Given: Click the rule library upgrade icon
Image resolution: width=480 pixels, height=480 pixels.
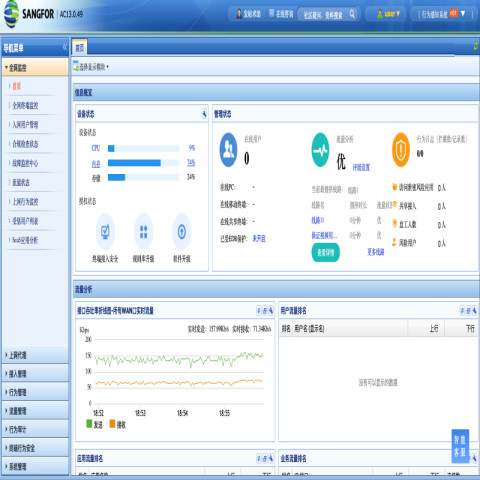Looking at the screenshot, I should click(x=143, y=232).
